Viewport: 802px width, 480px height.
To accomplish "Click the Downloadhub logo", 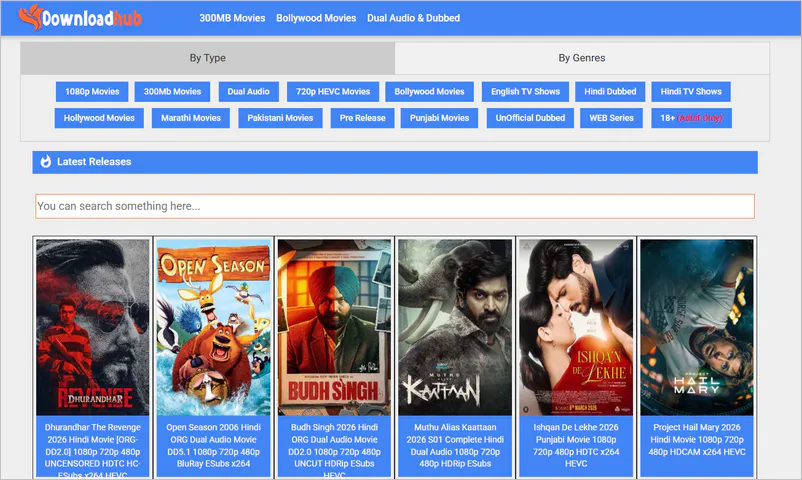I will click(x=80, y=18).
